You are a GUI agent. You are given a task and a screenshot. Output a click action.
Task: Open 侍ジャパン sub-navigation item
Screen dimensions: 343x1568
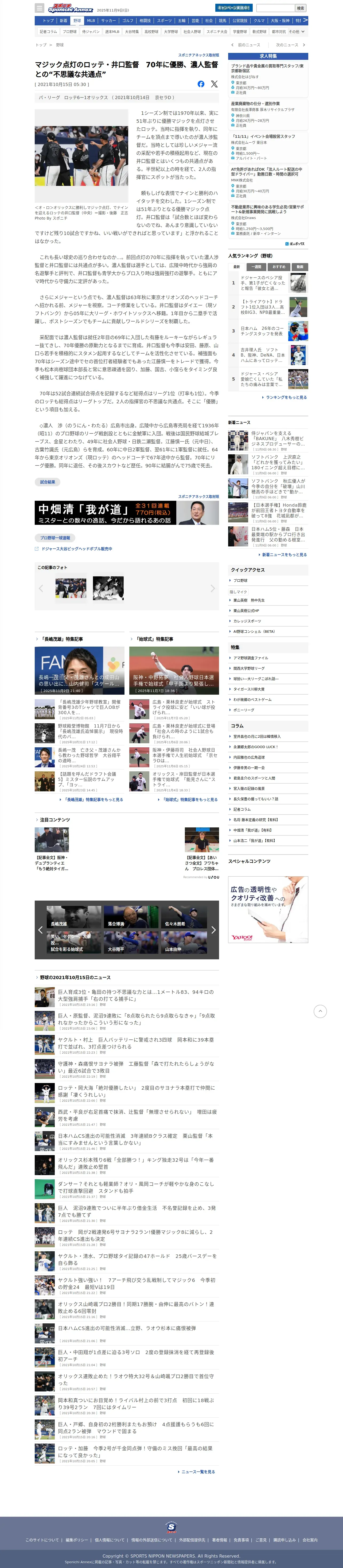(x=91, y=32)
